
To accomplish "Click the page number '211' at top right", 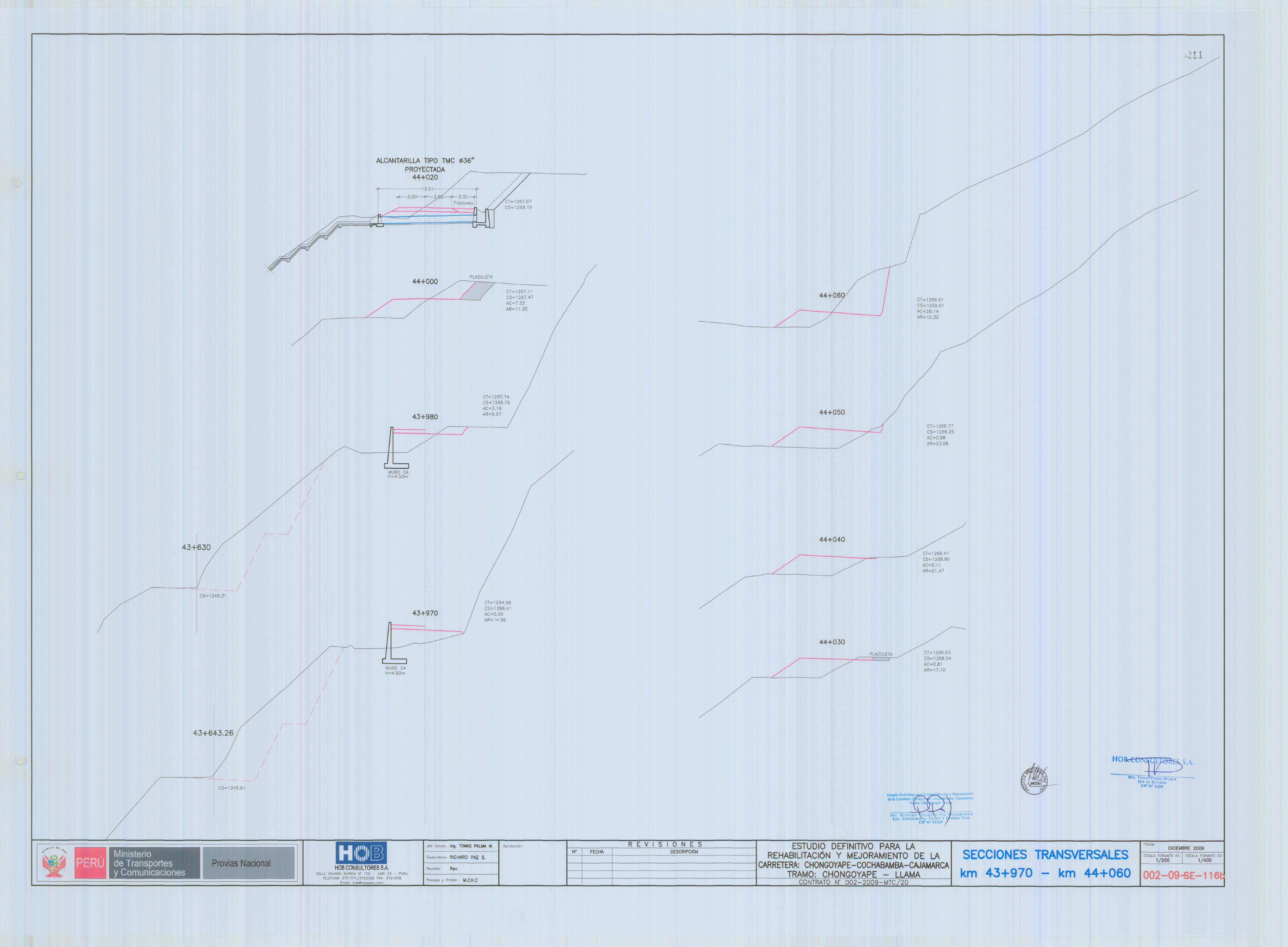I will click(1194, 55).
